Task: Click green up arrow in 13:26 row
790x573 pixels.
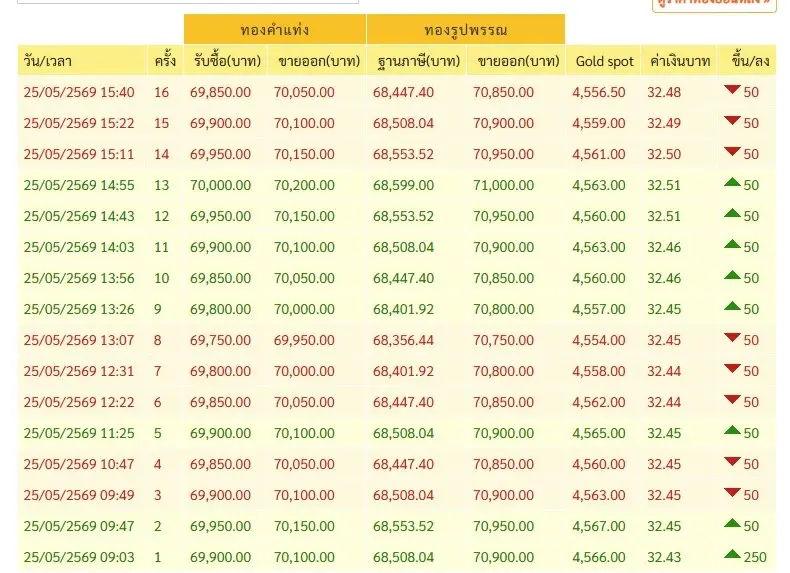Action: click(732, 306)
